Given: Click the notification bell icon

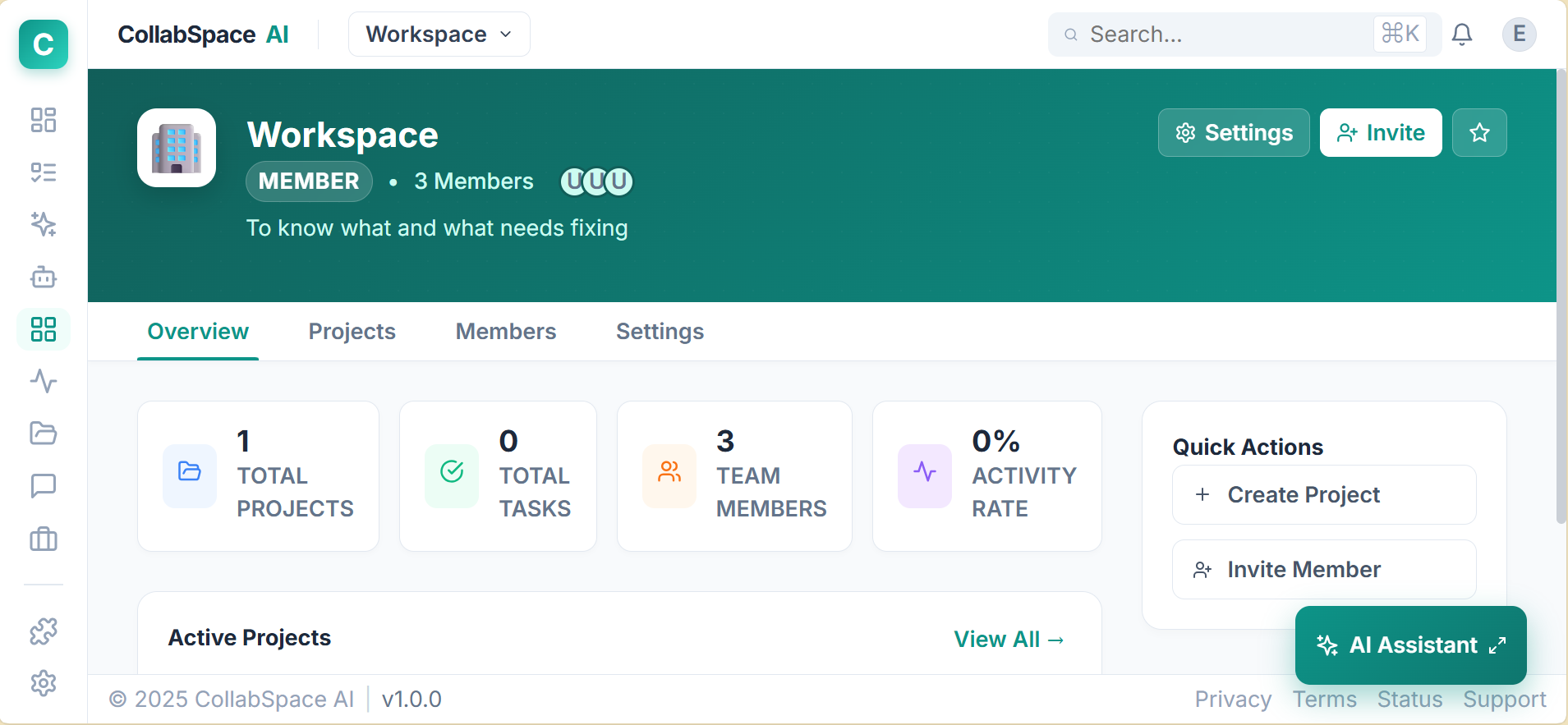Looking at the screenshot, I should tap(1462, 34).
